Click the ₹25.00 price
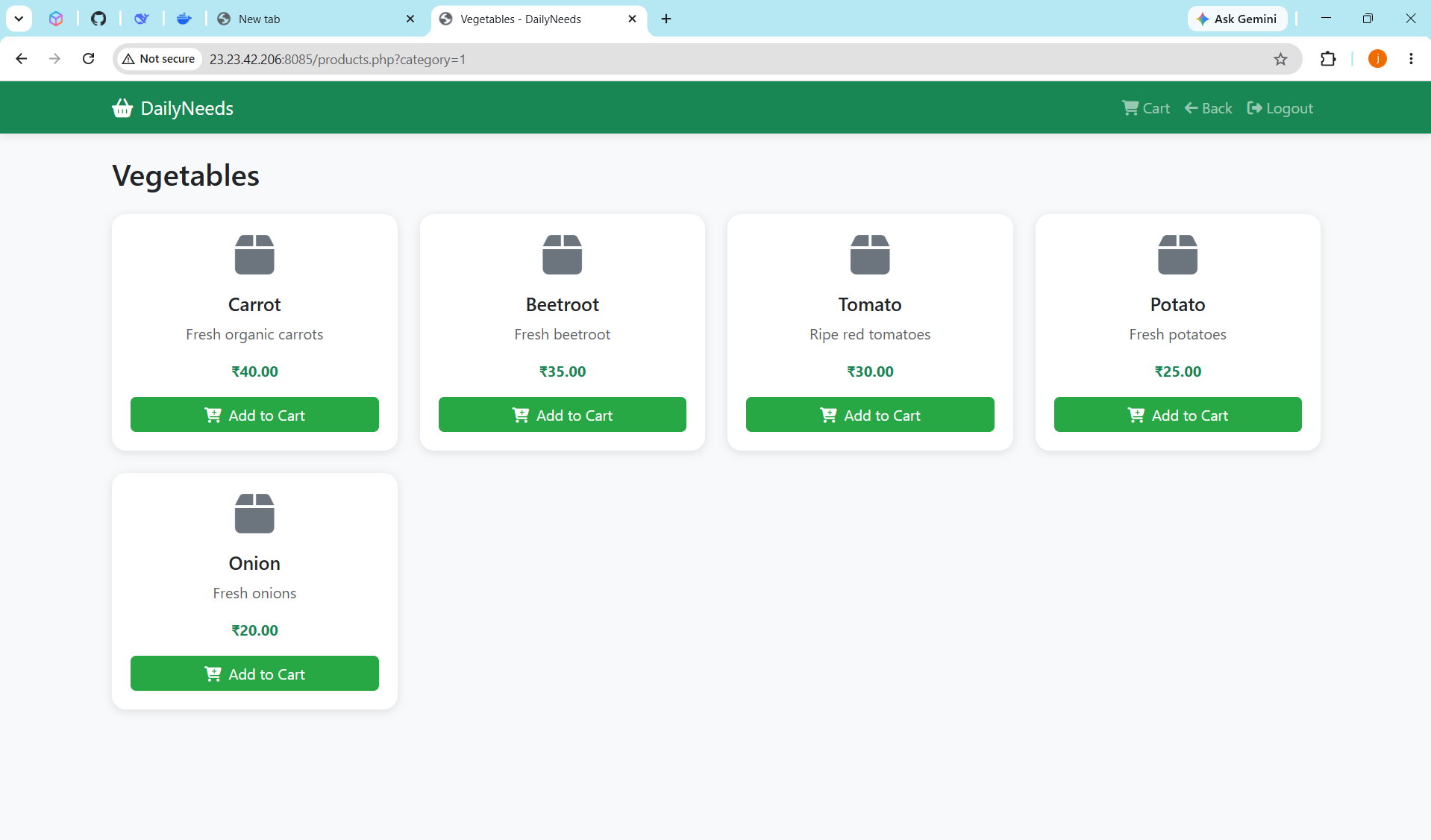The height and width of the screenshot is (840, 1431). pos(1177,372)
